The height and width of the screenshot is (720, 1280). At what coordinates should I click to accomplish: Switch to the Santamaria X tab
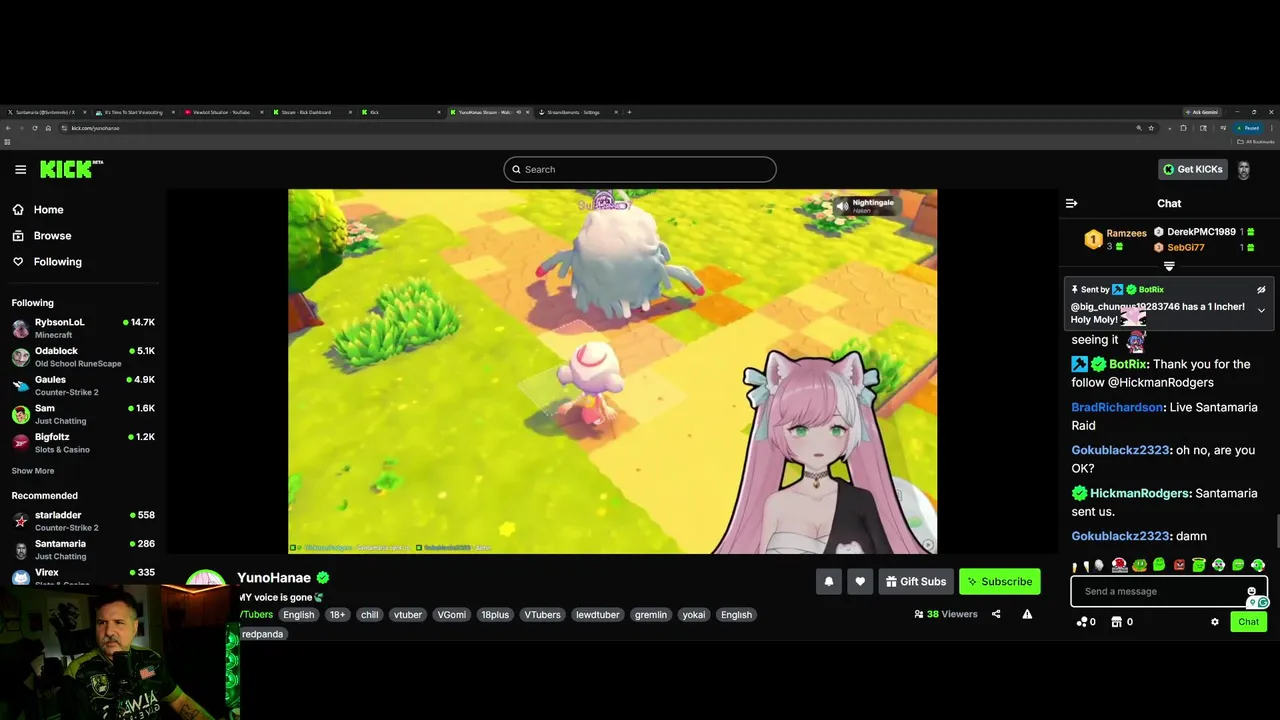[47, 112]
